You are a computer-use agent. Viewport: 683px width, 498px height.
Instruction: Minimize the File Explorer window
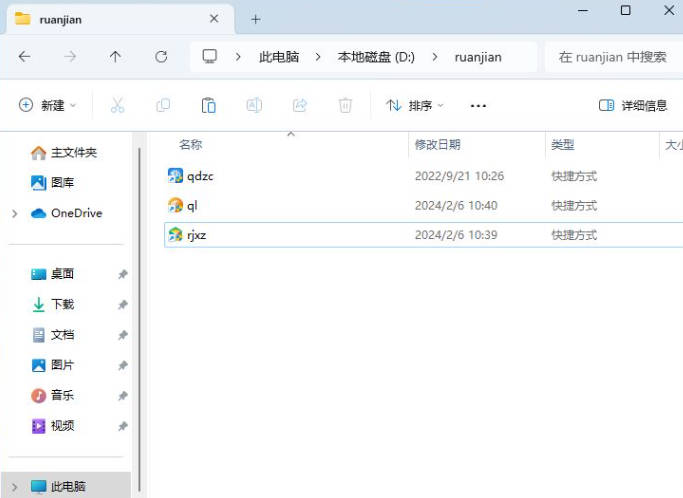pyautogui.click(x=583, y=10)
